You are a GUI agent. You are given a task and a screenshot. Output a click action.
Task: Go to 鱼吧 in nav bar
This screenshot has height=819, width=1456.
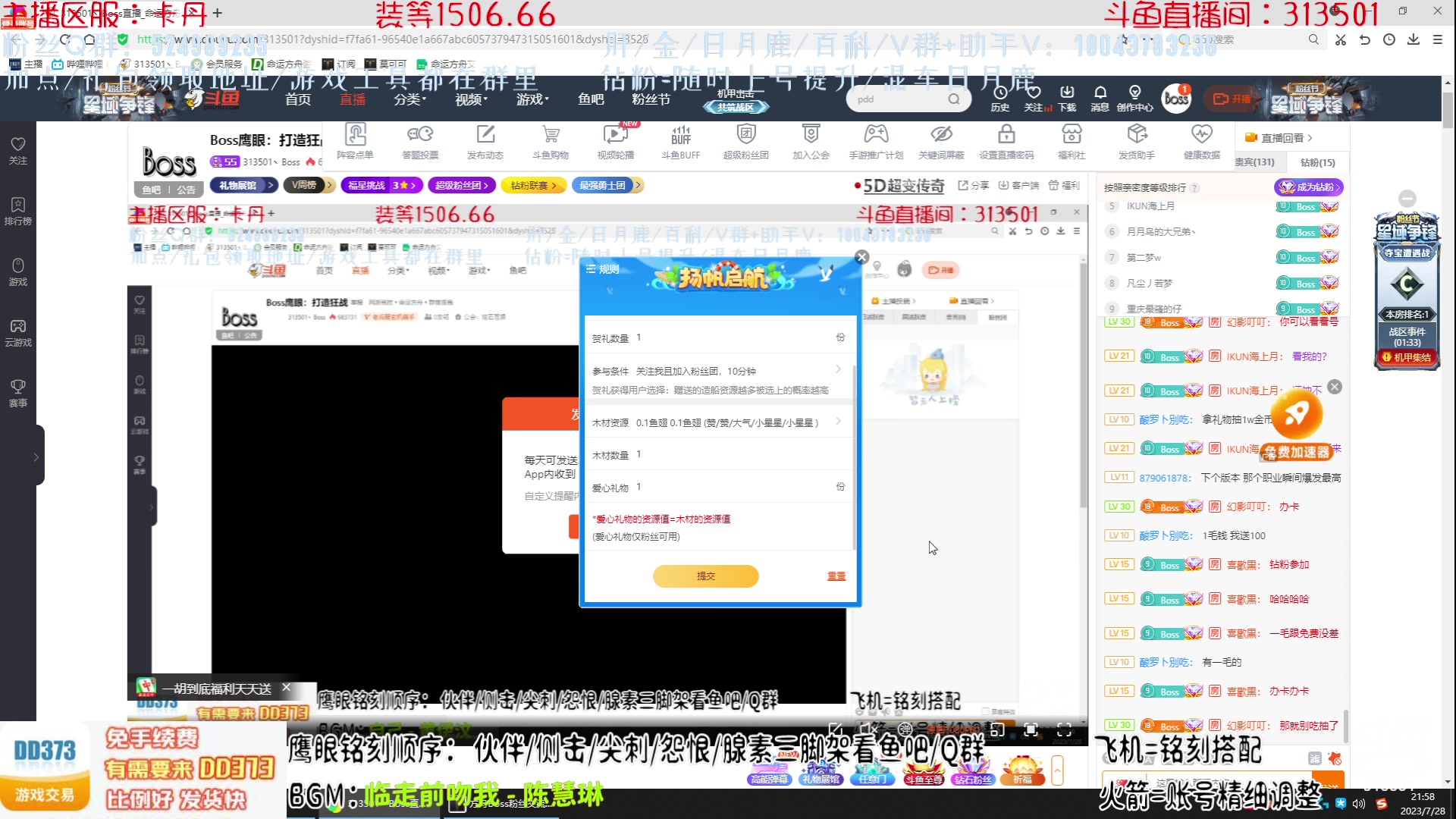[x=591, y=99]
